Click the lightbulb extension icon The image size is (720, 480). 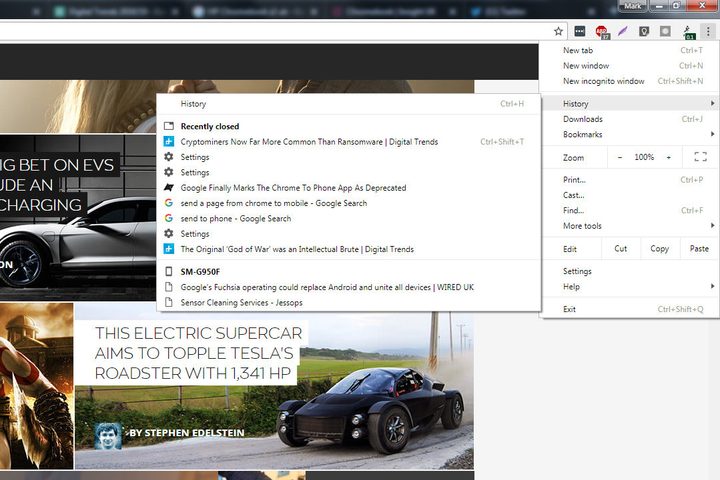click(x=644, y=31)
